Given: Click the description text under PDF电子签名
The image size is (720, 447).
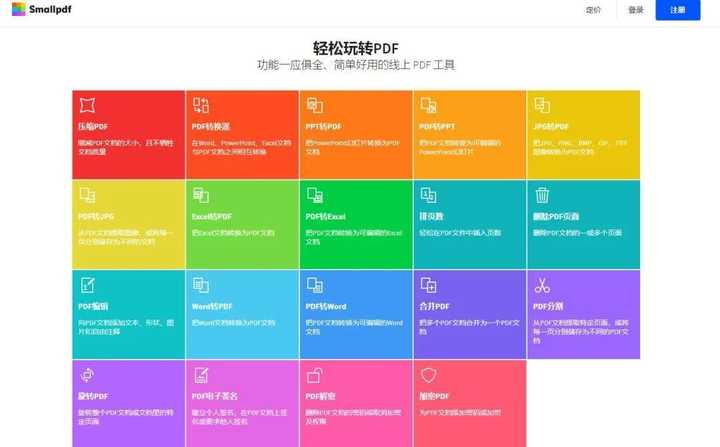Looking at the screenshot, I should pos(240,417).
